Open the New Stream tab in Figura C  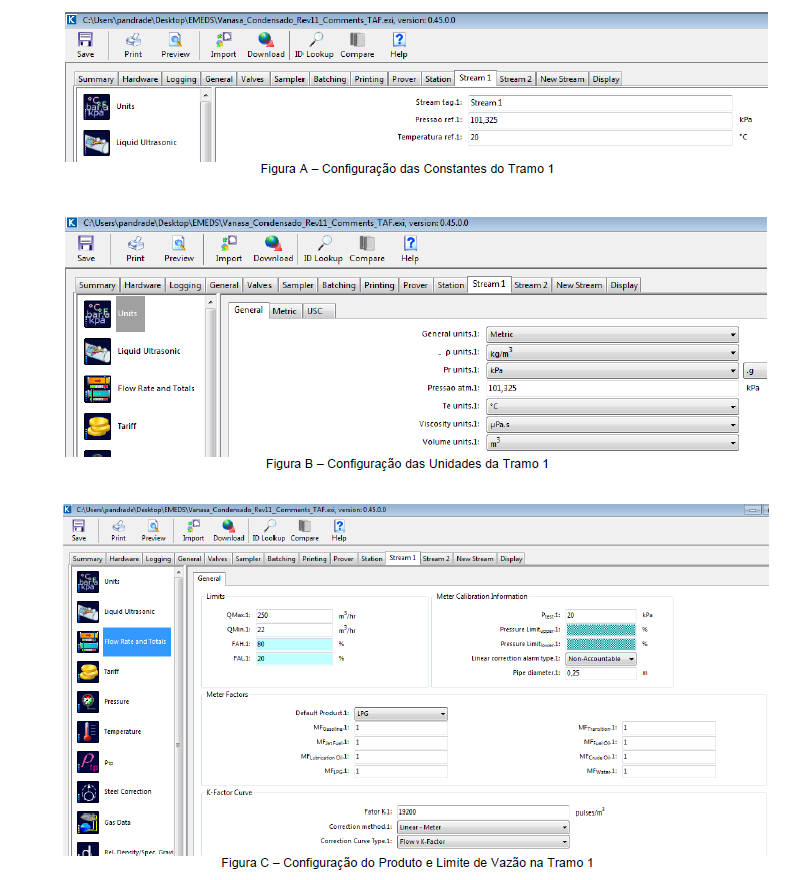pos(475,559)
